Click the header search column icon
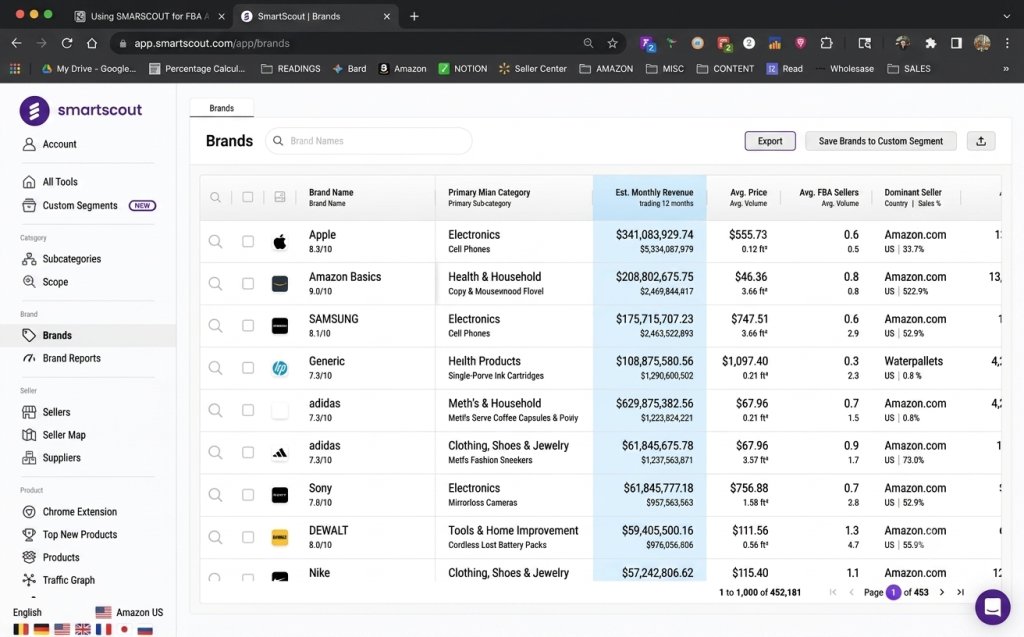This screenshot has width=1024, height=637. click(215, 197)
